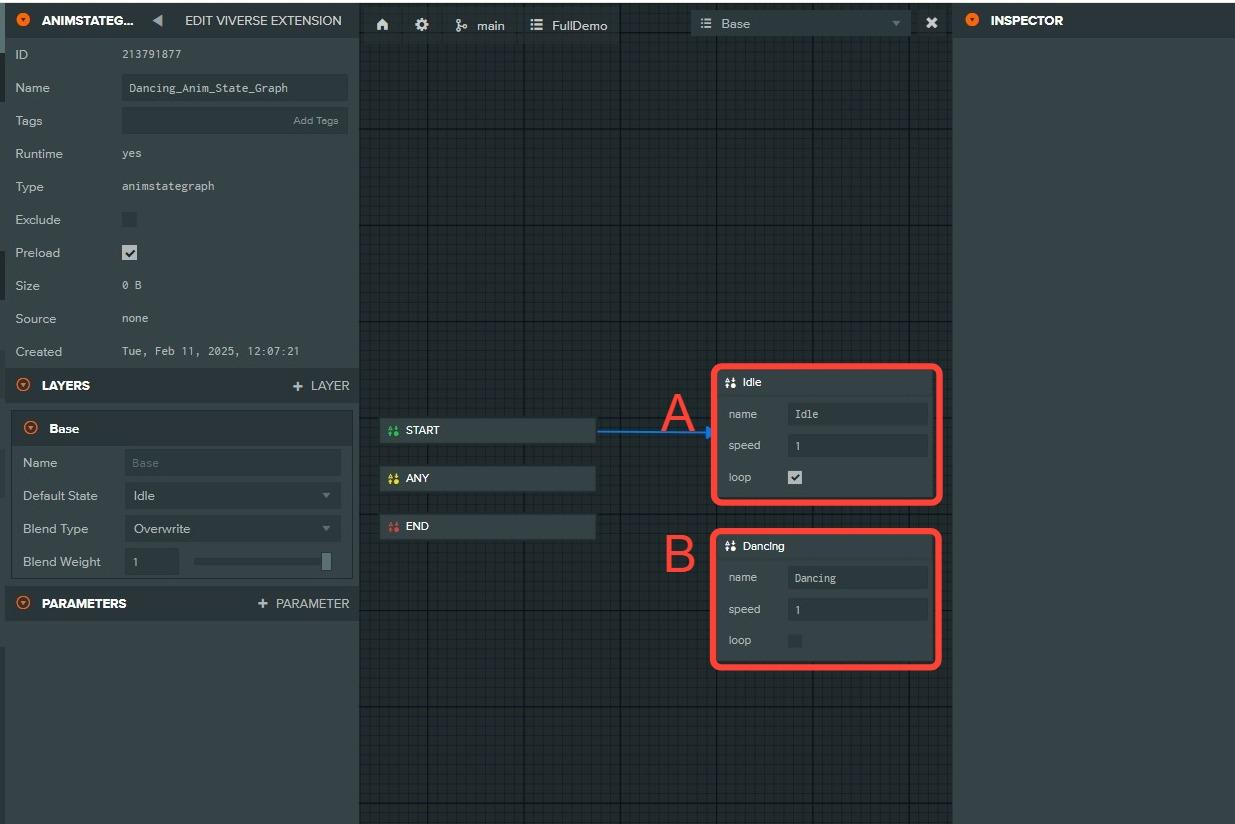Open the Blend Type dropdown
This screenshot has width=1235, height=824.
click(x=232, y=529)
